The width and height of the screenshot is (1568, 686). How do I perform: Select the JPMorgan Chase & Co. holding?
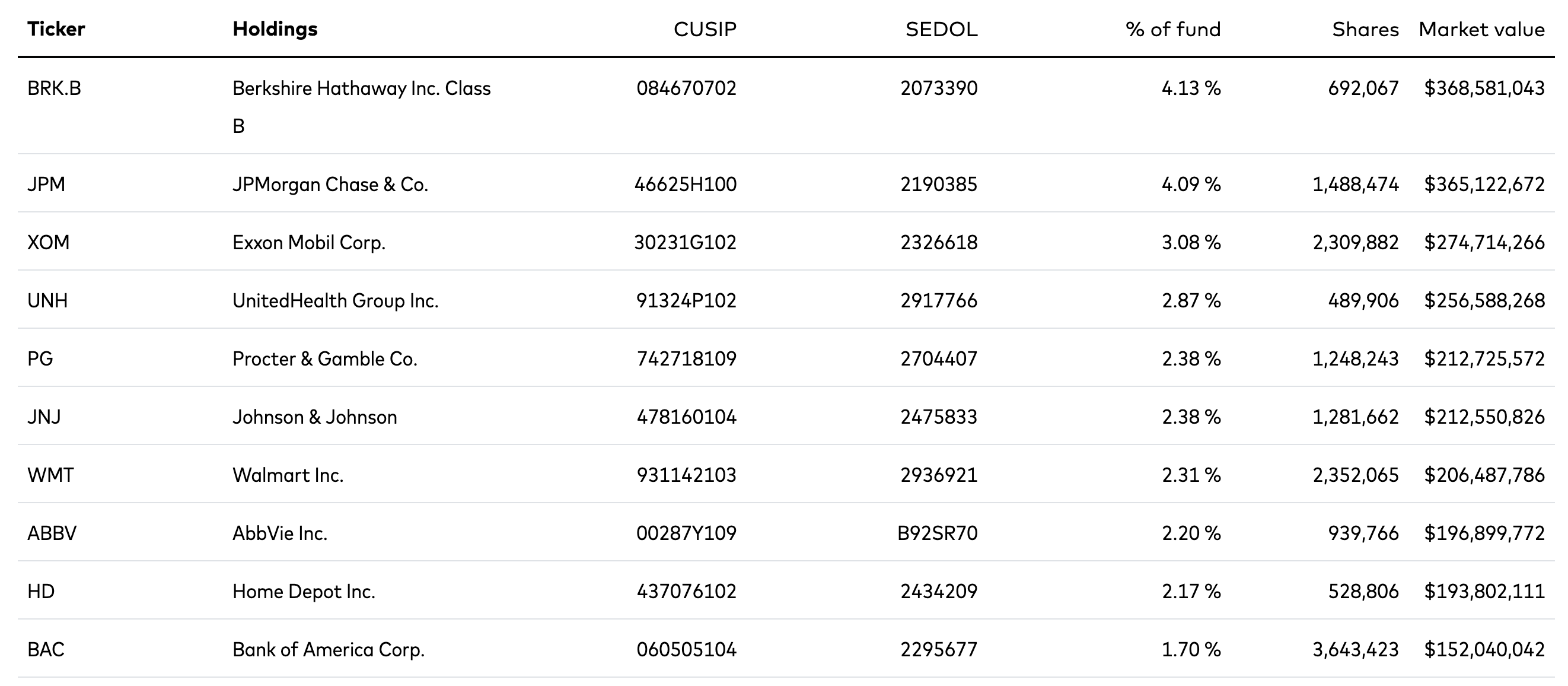330,184
